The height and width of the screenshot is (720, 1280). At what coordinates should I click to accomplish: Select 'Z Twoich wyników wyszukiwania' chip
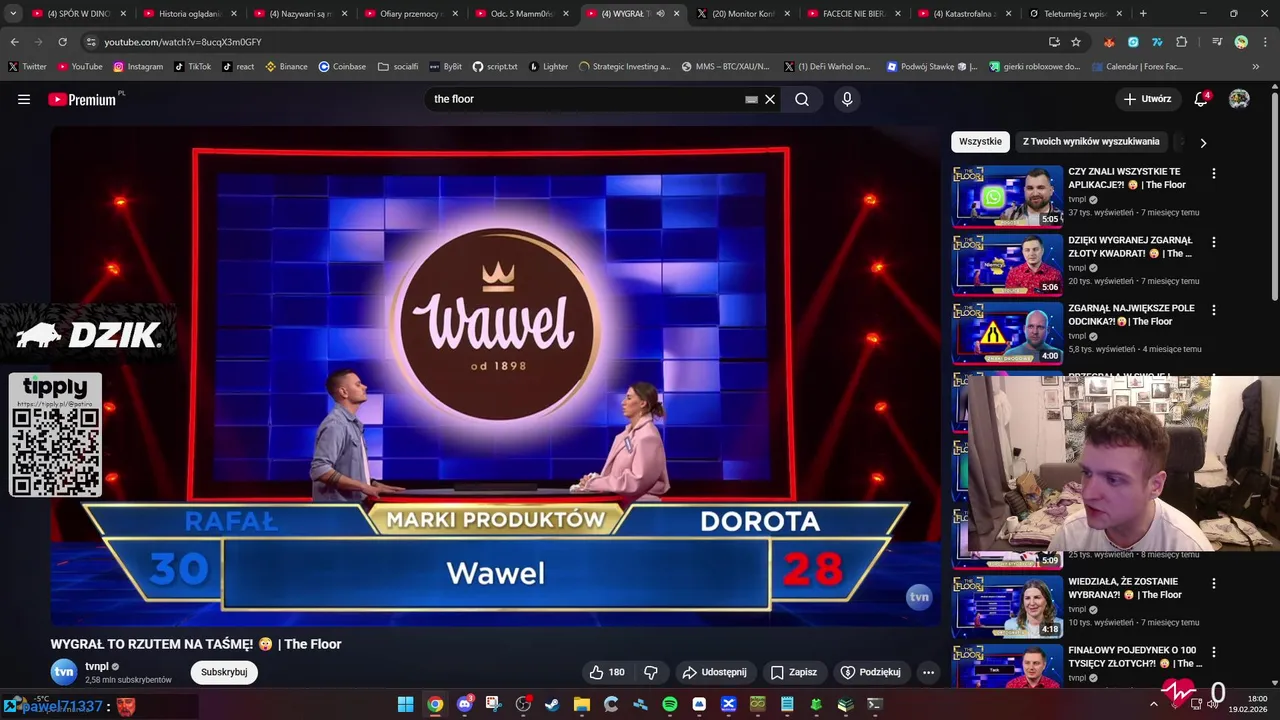pyautogui.click(x=1091, y=142)
